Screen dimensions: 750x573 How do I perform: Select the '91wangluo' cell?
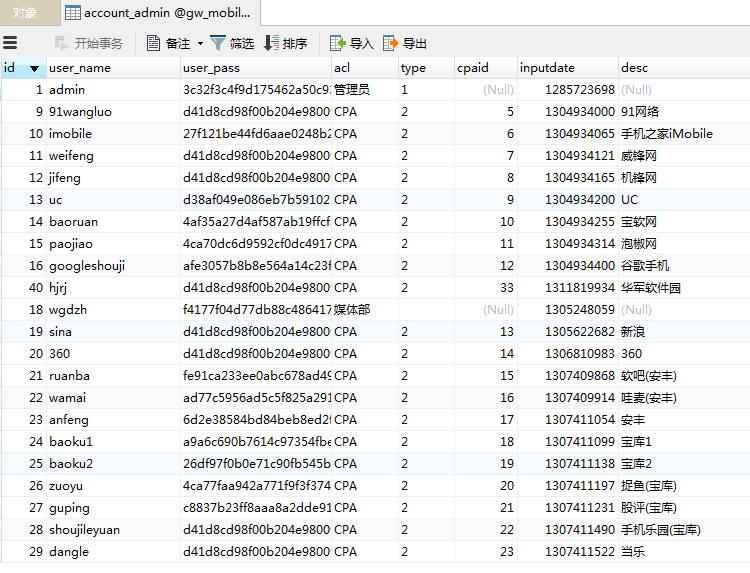tap(113, 111)
